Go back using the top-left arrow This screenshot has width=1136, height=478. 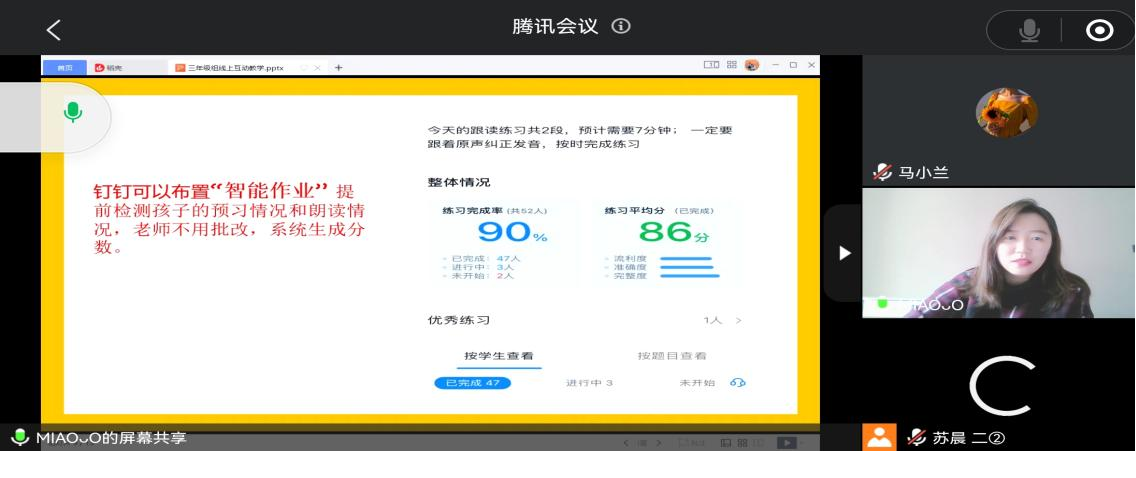[54, 30]
